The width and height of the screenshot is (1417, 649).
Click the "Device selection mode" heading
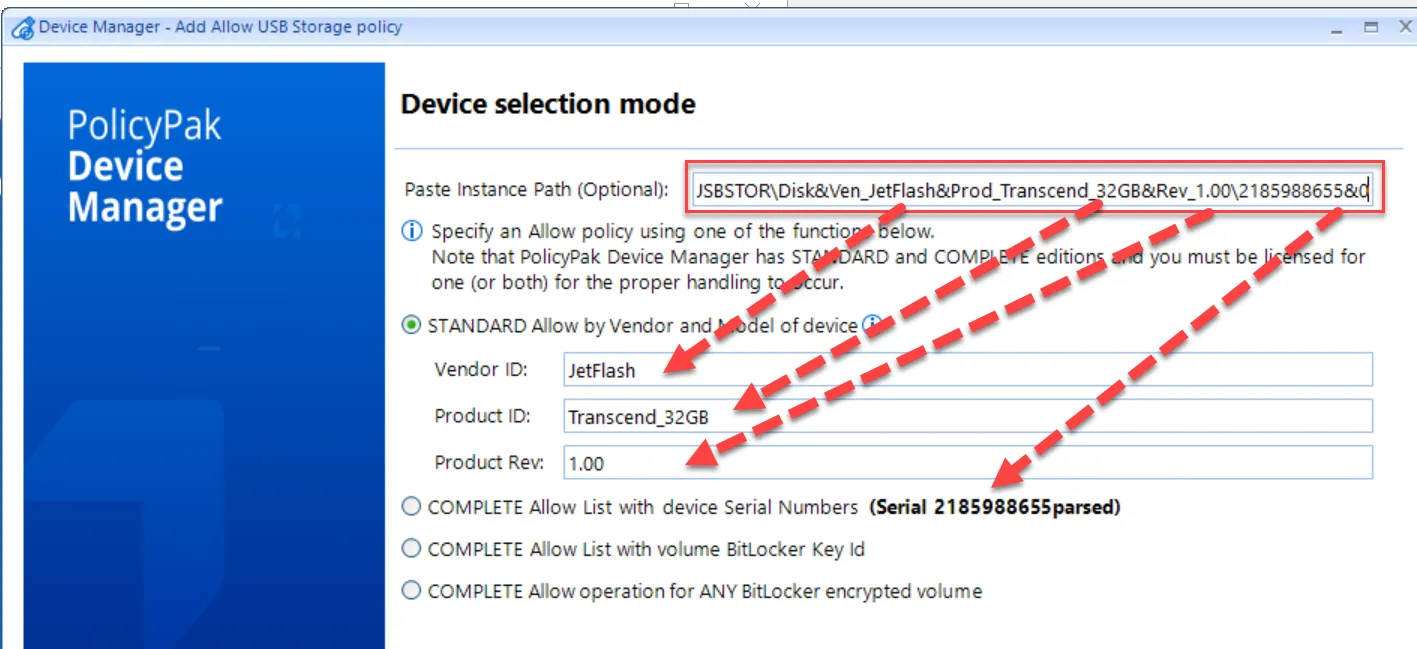pyautogui.click(x=548, y=104)
